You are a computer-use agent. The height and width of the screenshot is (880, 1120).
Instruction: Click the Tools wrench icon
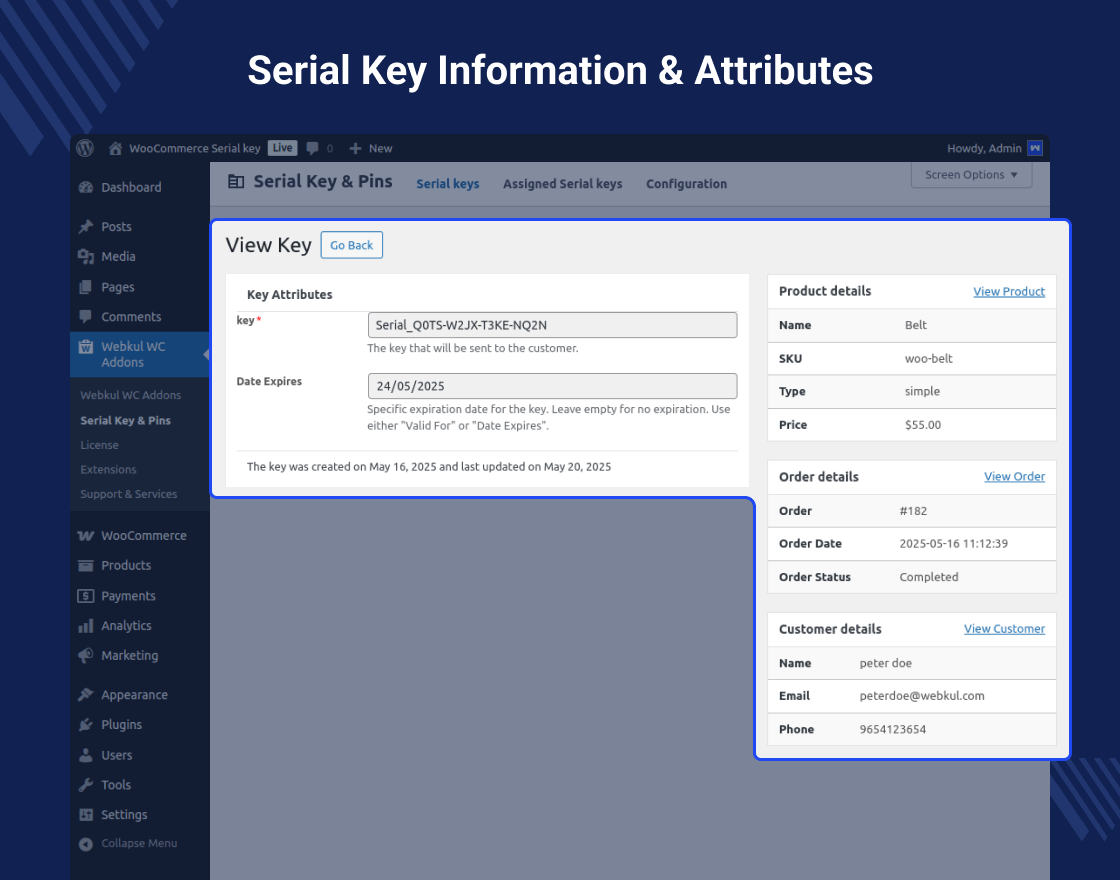coord(86,785)
